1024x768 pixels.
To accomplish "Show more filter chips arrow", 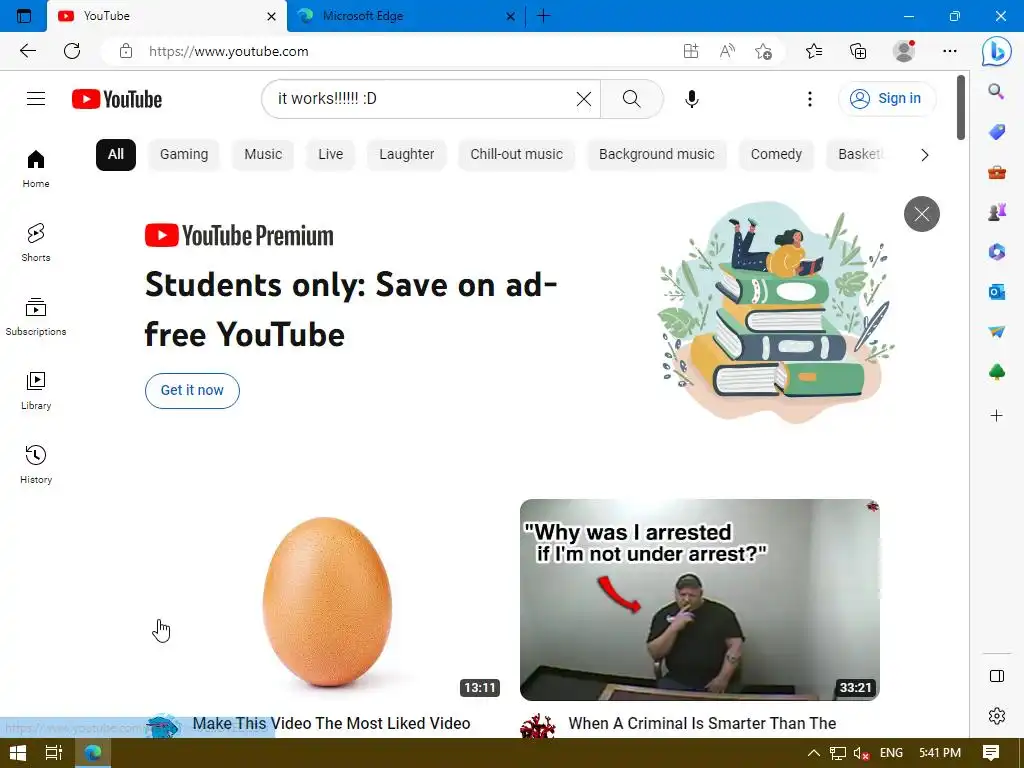I will pos(924,155).
